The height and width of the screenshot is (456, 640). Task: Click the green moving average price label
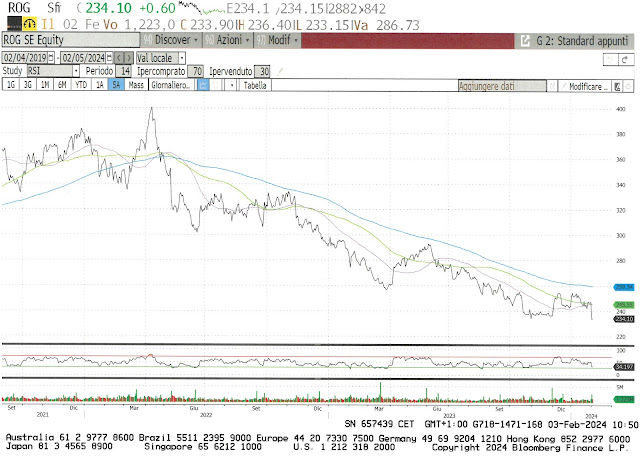pos(624,305)
